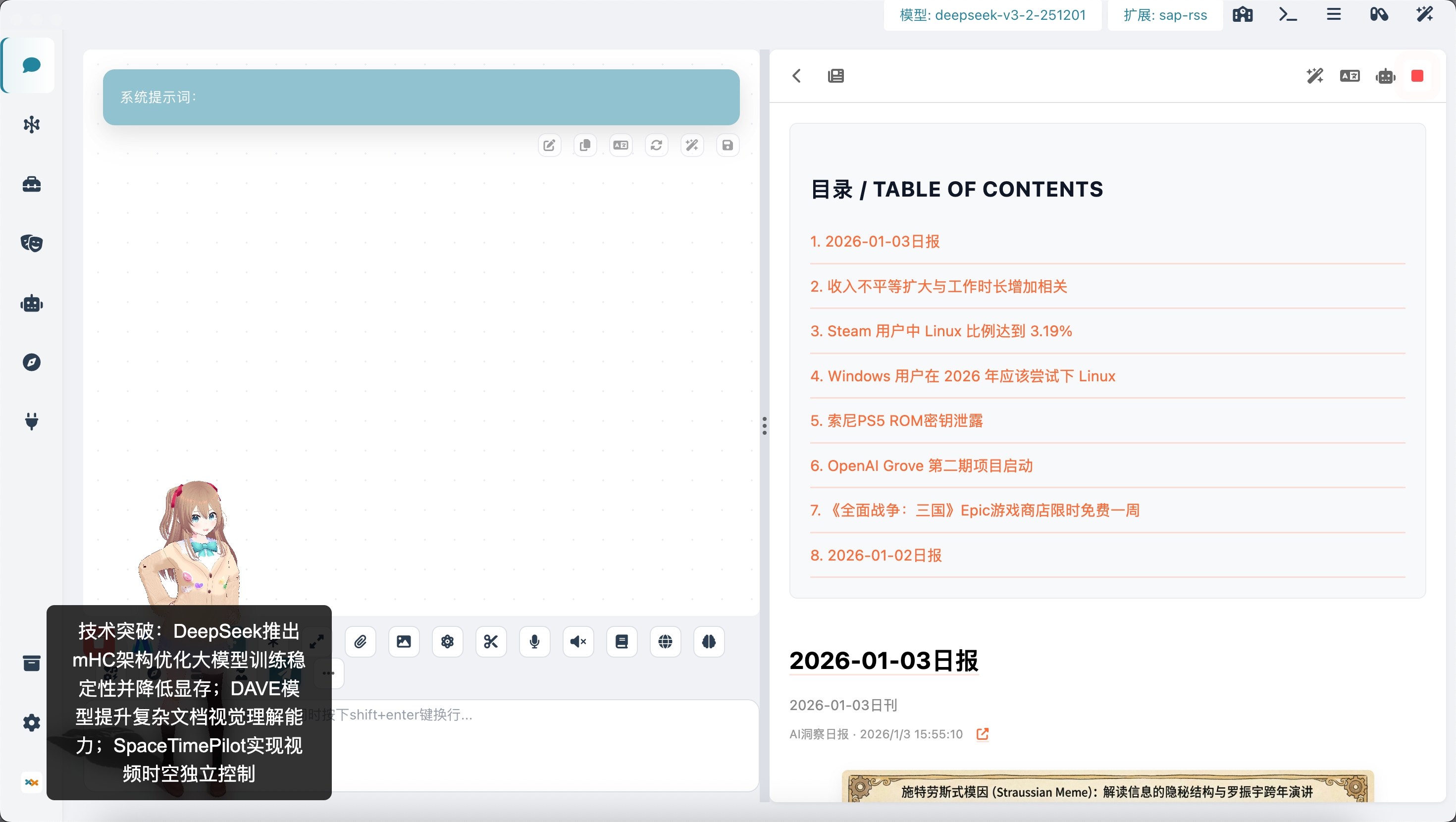Viewport: 1456px width, 822px height.
Task: Click the notes icon above input
Action: click(x=622, y=642)
